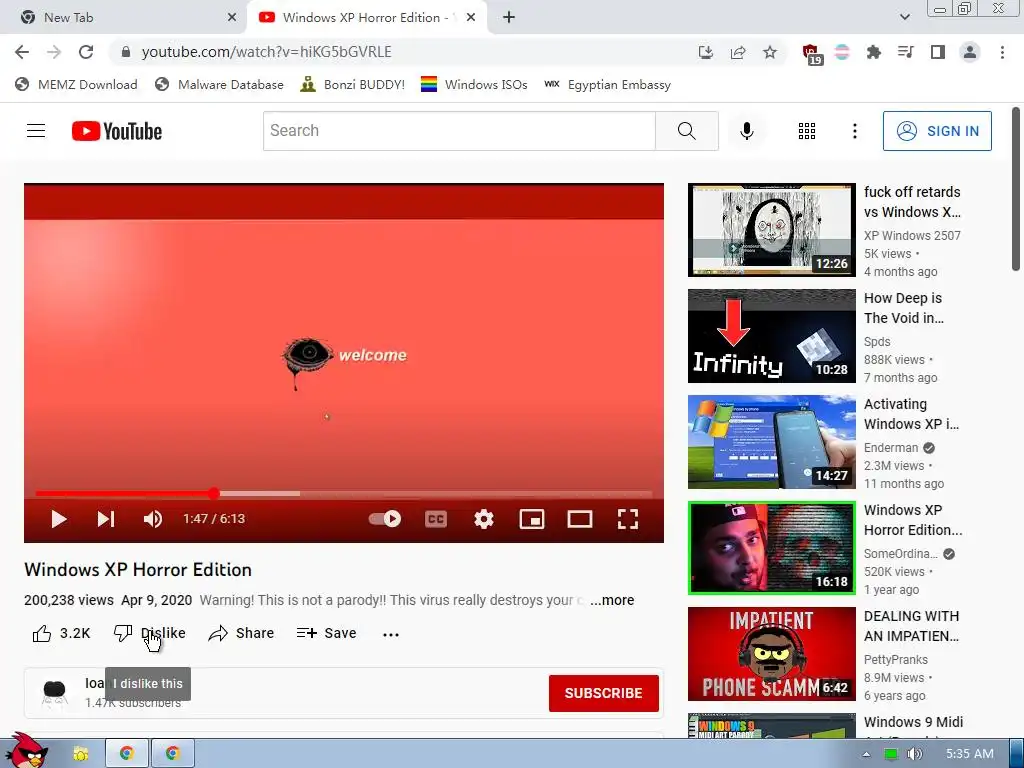Screen dimensions: 1024x768
Task: Search with your voice microphone icon
Action: (746, 131)
